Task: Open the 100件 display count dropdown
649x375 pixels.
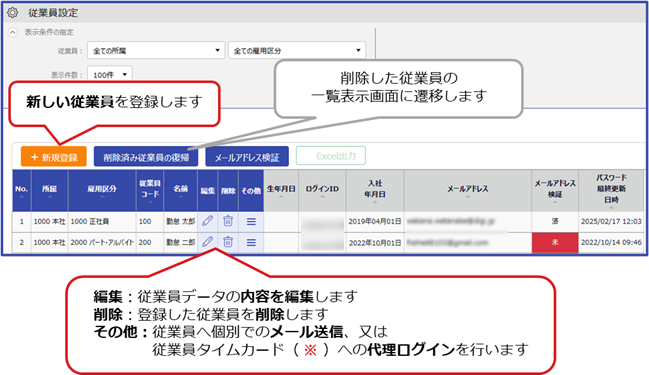Action: click(x=110, y=75)
